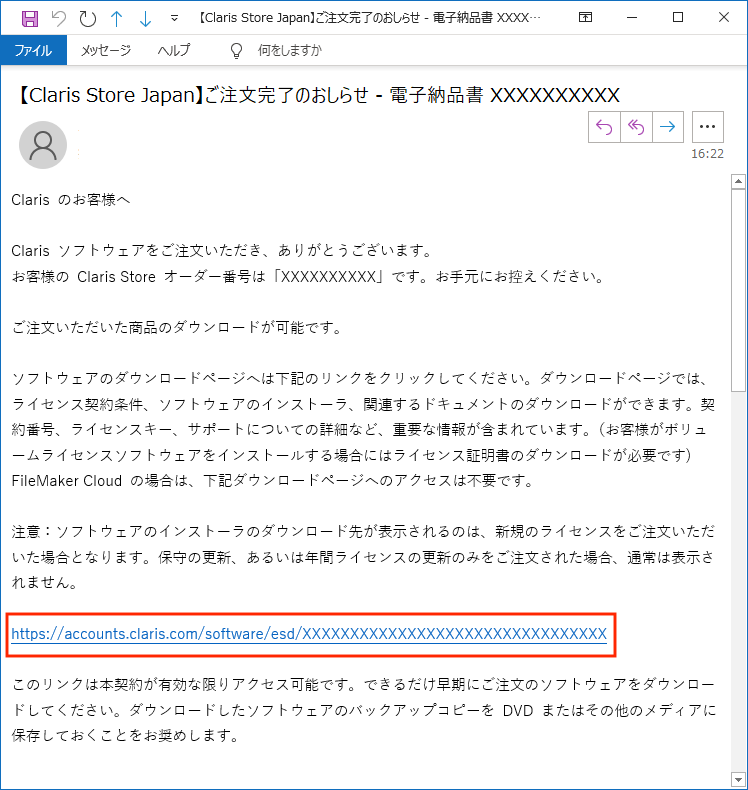Switch to the メッセージ ribbon tab
Screen dimensions: 748x790
tap(106, 50)
